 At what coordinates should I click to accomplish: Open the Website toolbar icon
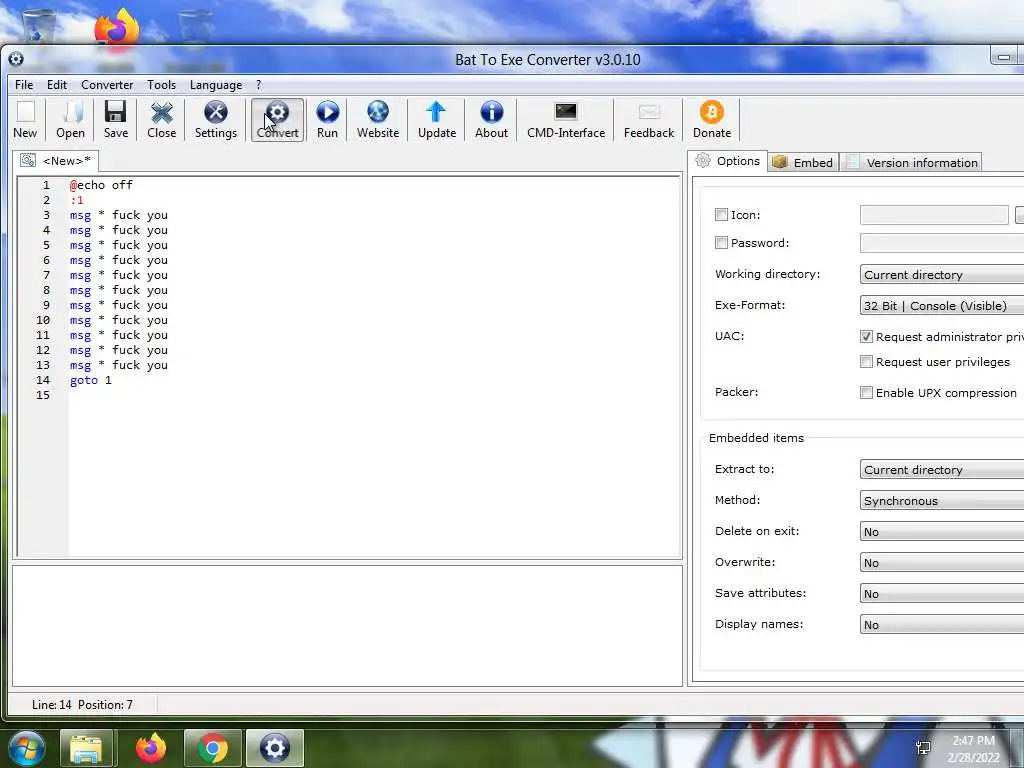[x=377, y=120]
